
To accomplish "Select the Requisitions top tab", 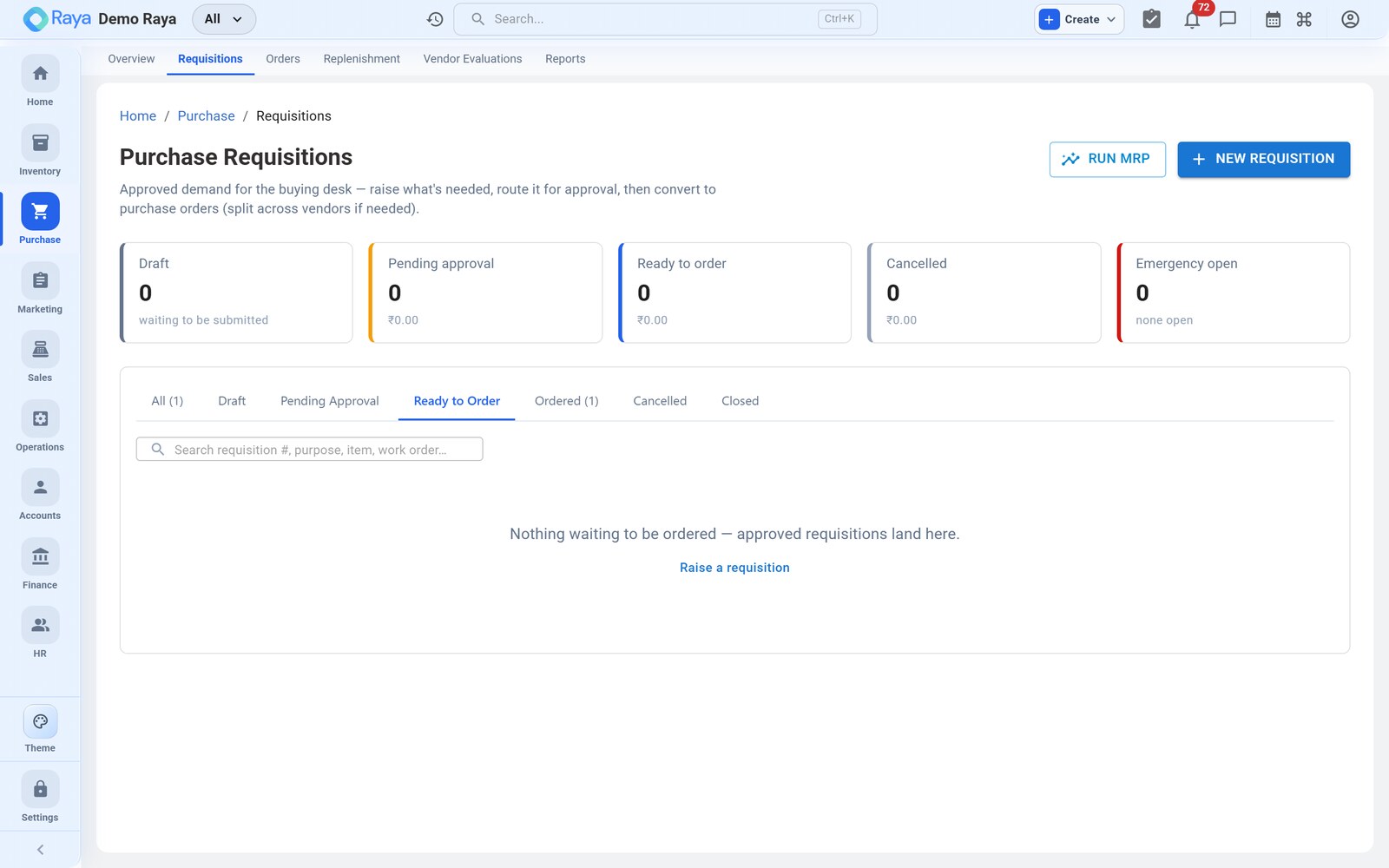I will coord(210,59).
